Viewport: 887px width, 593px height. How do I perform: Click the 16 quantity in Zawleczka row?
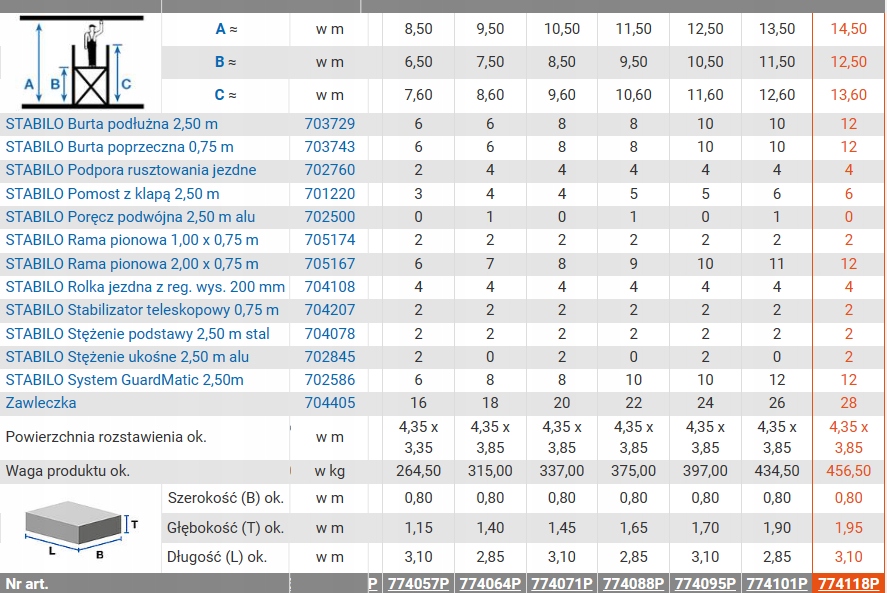click(419, 403)
